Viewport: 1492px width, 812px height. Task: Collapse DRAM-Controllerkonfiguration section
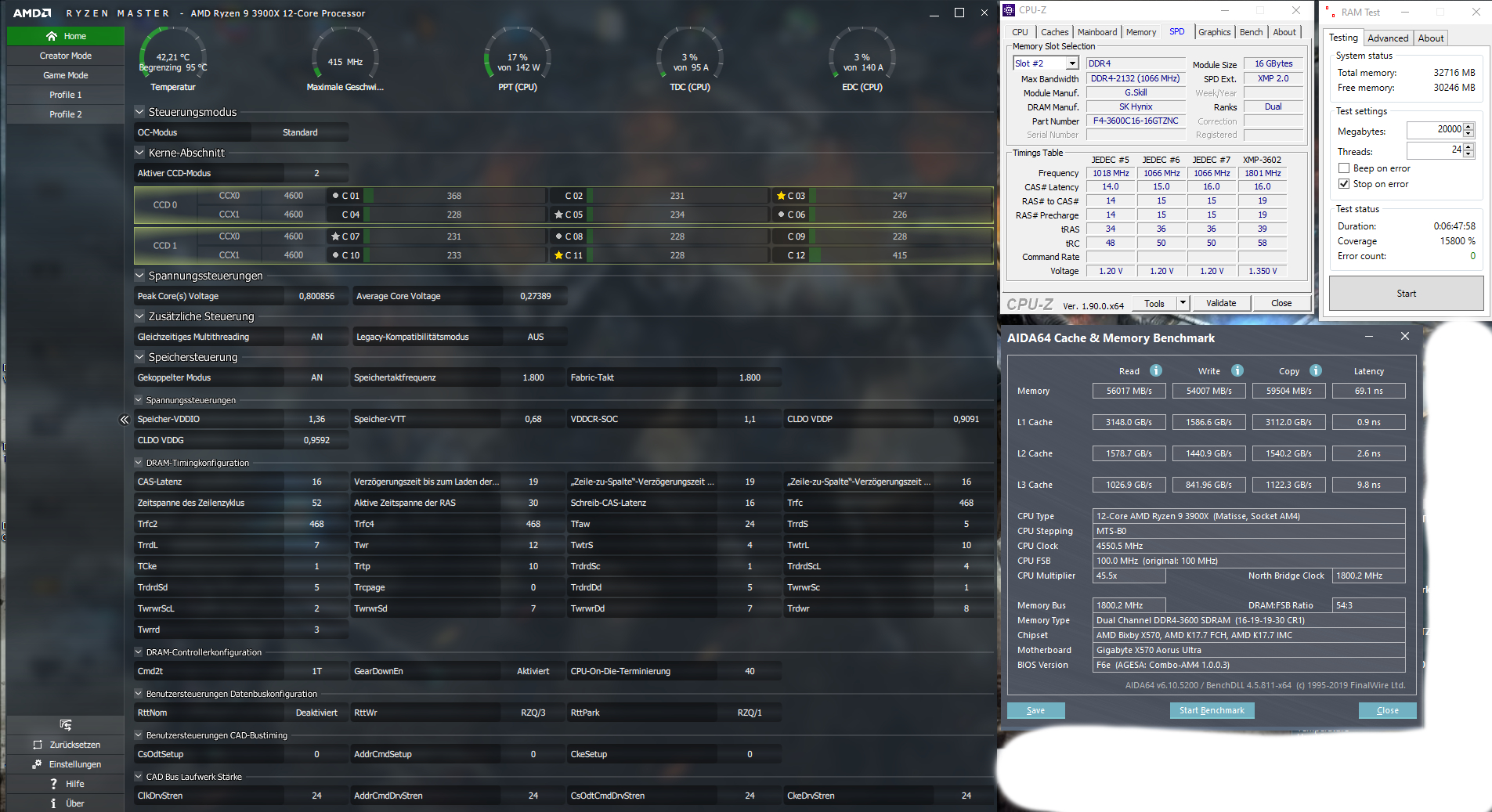139,652
